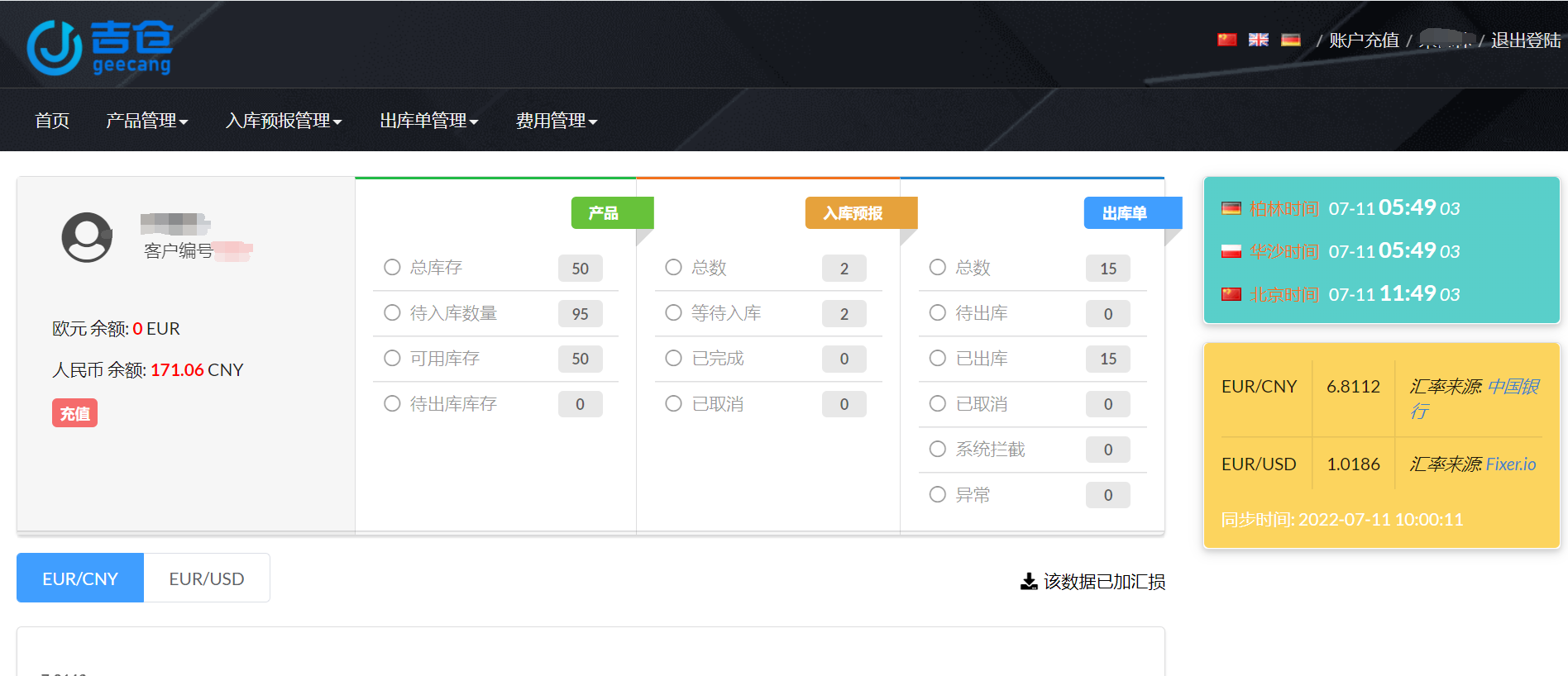Select the 等待入库 radio button

click(673, 312)
